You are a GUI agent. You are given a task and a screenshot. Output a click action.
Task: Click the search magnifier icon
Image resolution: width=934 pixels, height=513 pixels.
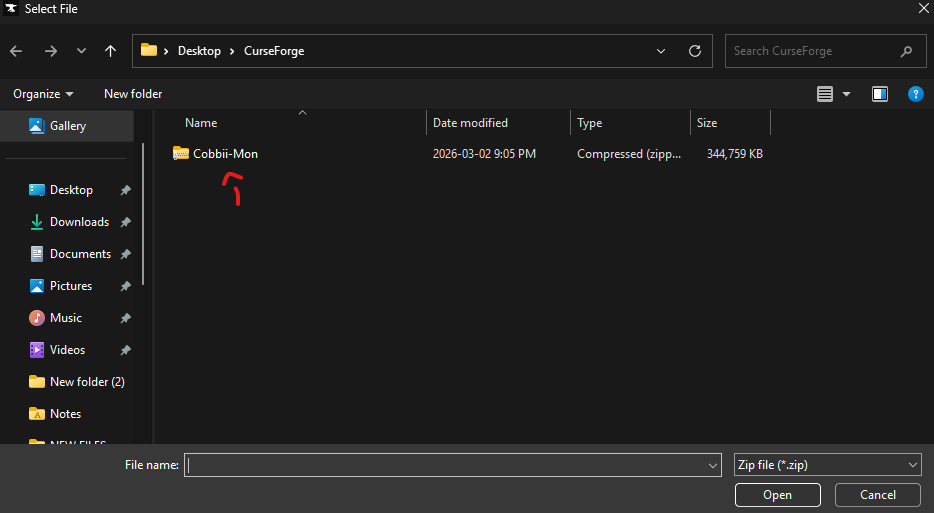[x=906, y=51]
